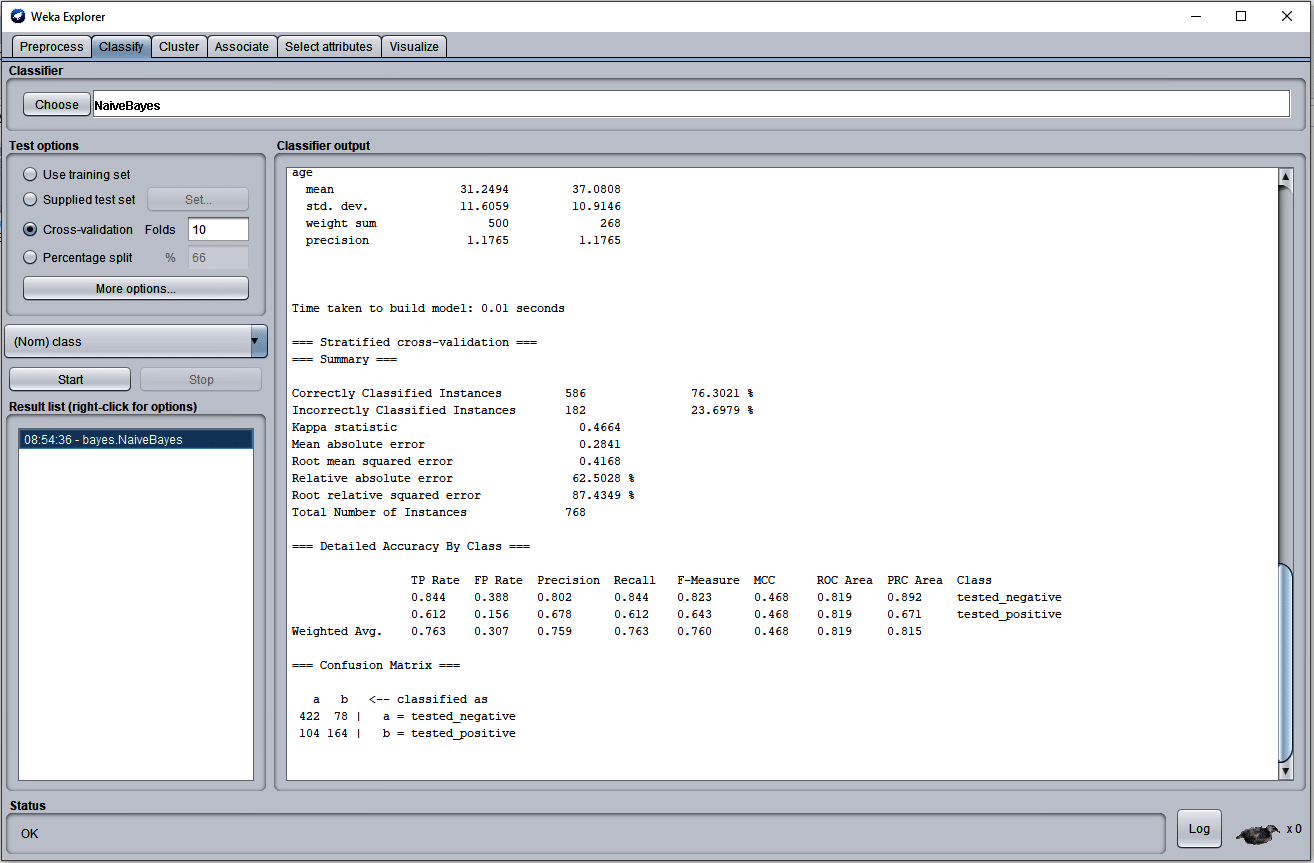Open the Select attributes tab
This screenshot has width=1314, height=863.
(x=329, y=47)
